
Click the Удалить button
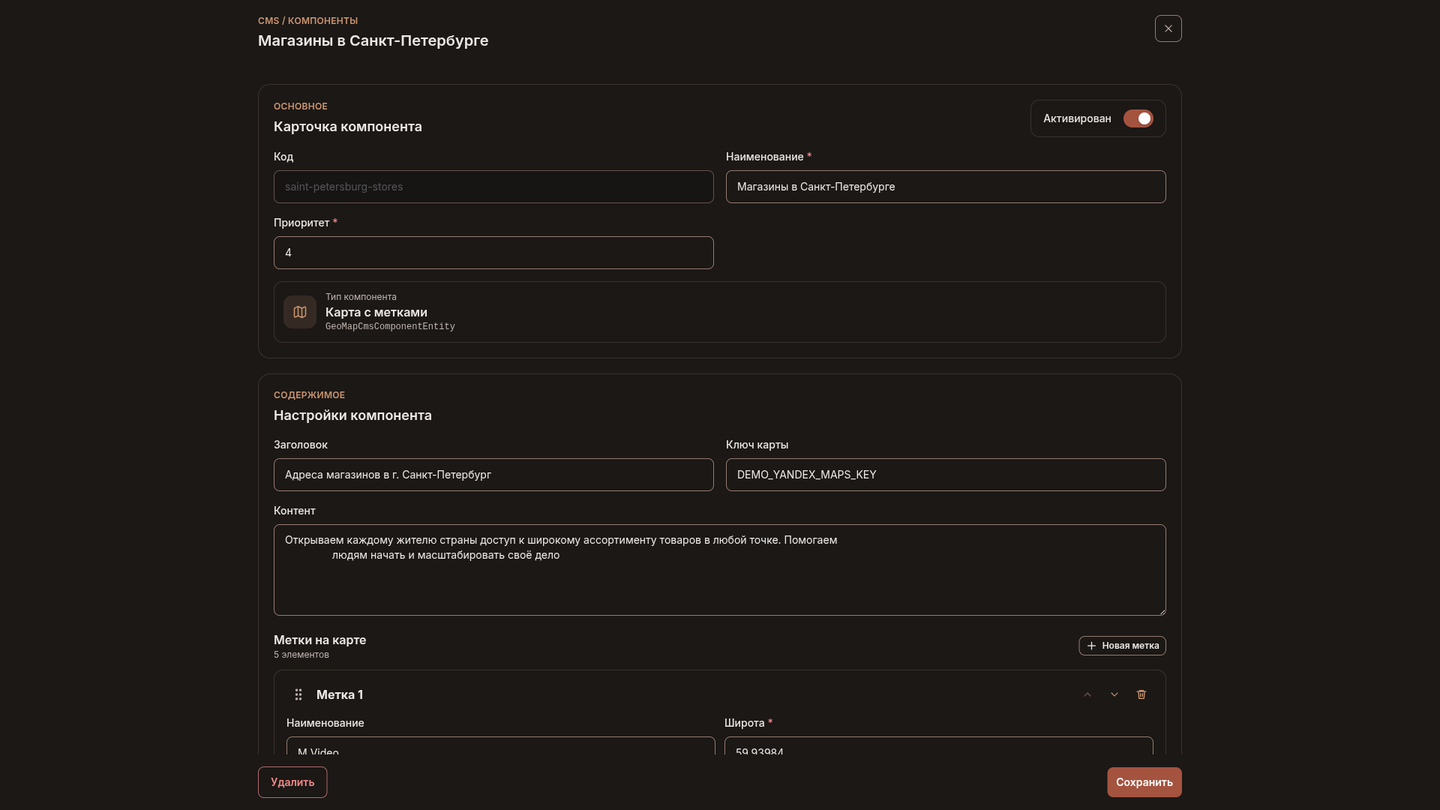coord(292,782)
